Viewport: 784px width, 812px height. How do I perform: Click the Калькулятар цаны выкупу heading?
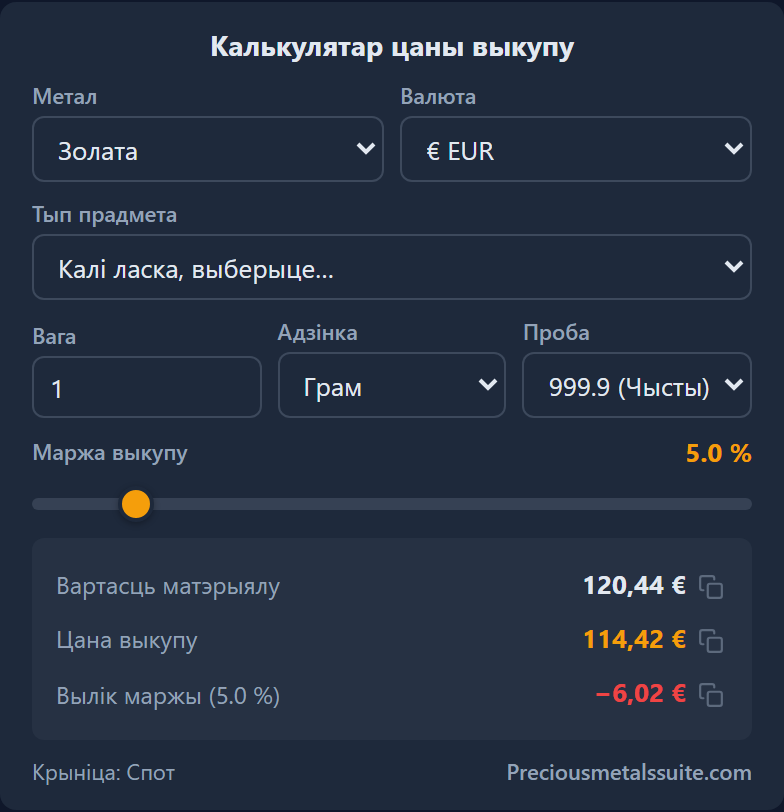(x=392, y=48)
